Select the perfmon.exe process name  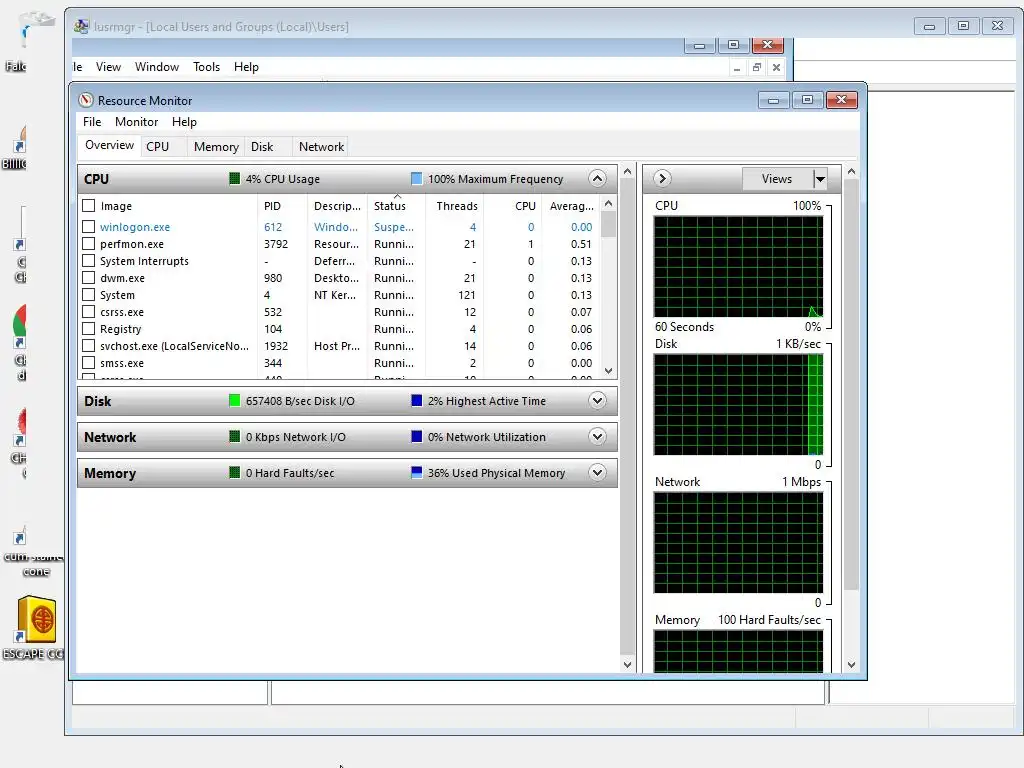click(132, 244)
